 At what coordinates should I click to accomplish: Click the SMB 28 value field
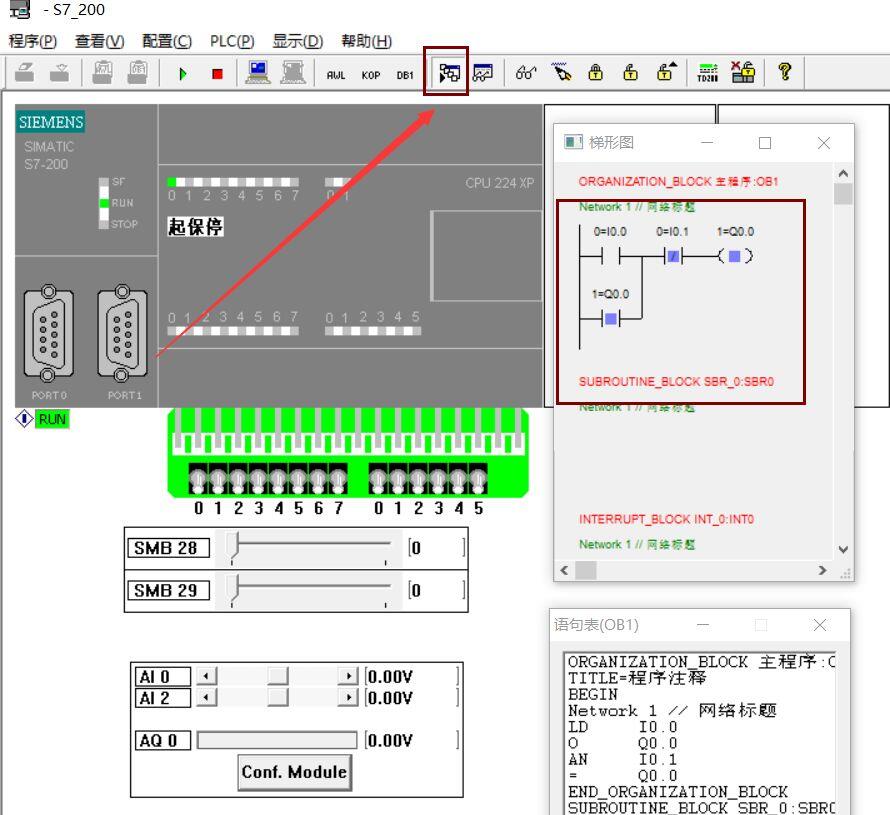tap(435, 547)
